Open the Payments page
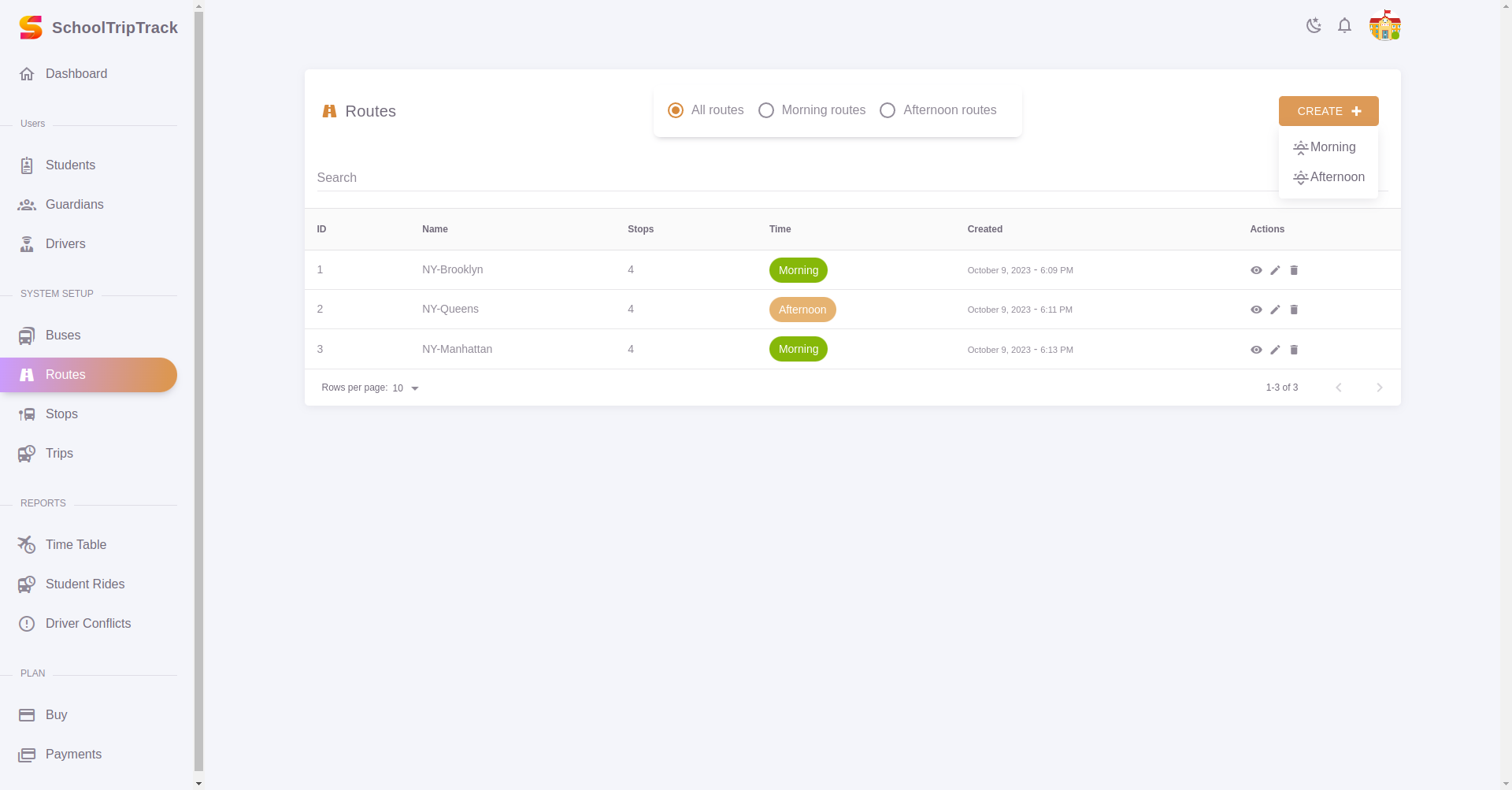The height and width of the screenshot is (790, 1512). pyautogui.click(x=73, y=754)
